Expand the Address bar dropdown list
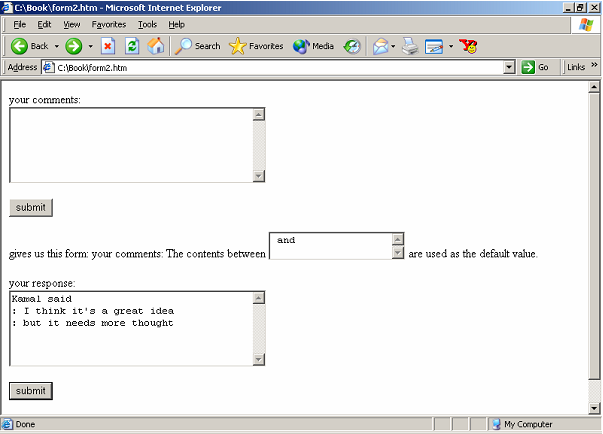This screenshot has height=434, width=603. pyautogui.click(x=509, y=68)
